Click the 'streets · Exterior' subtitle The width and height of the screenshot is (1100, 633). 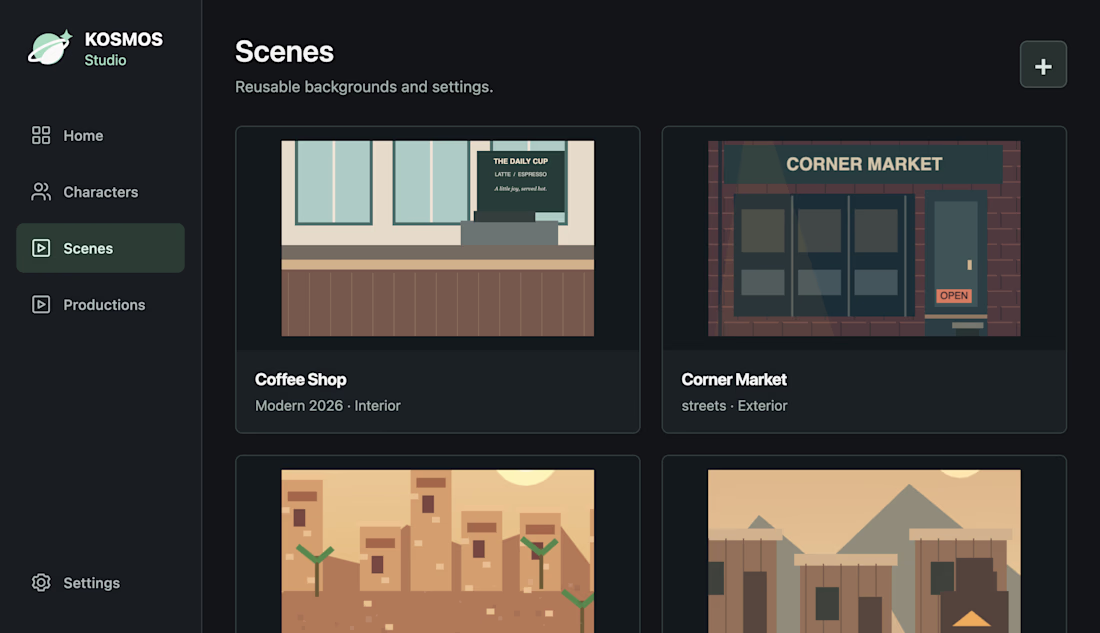[x=734, y=406]
